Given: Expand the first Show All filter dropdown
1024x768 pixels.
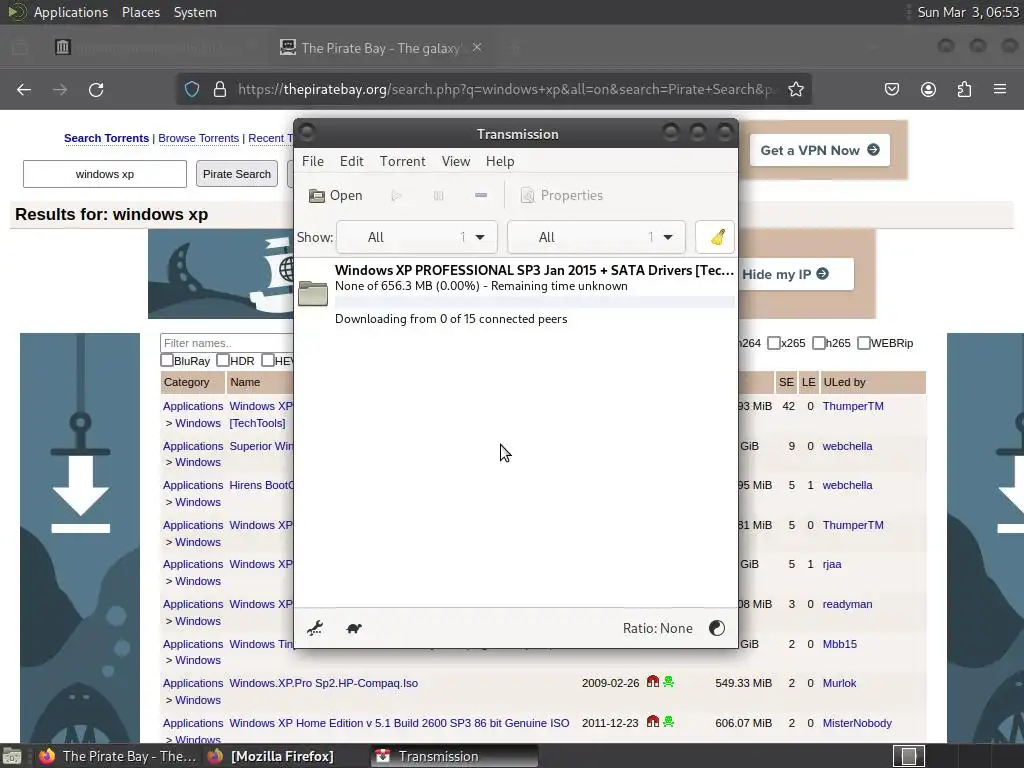Looking at the screenshot, I should click(417, 237).
